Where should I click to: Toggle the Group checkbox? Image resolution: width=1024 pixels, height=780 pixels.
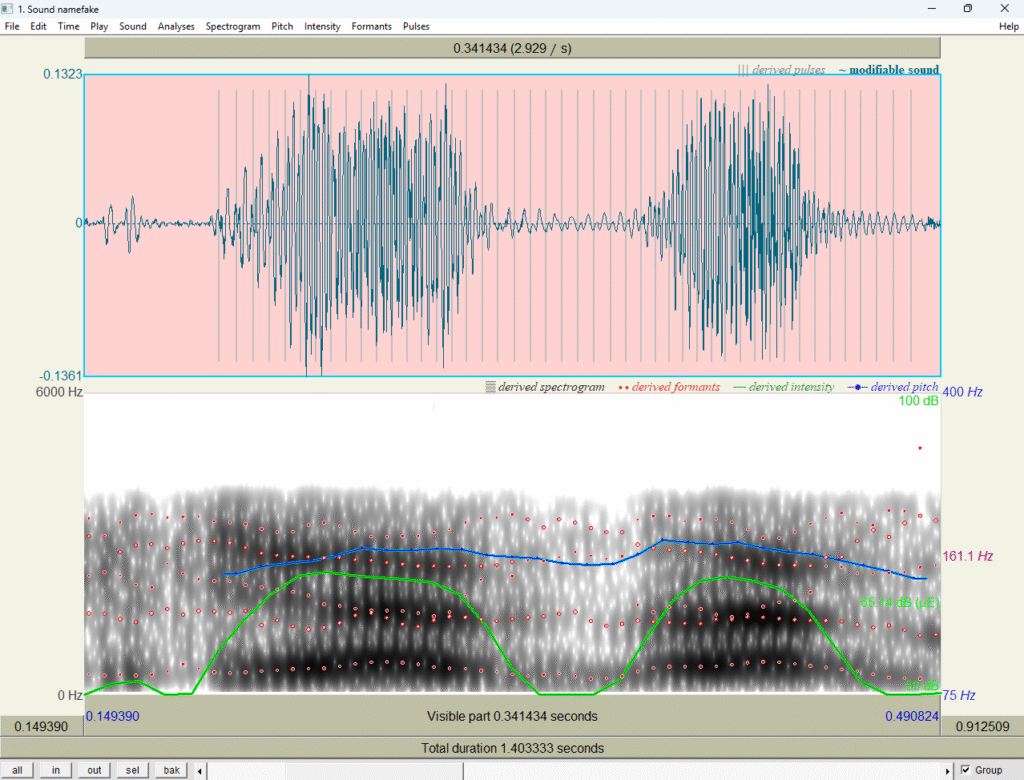965,770
